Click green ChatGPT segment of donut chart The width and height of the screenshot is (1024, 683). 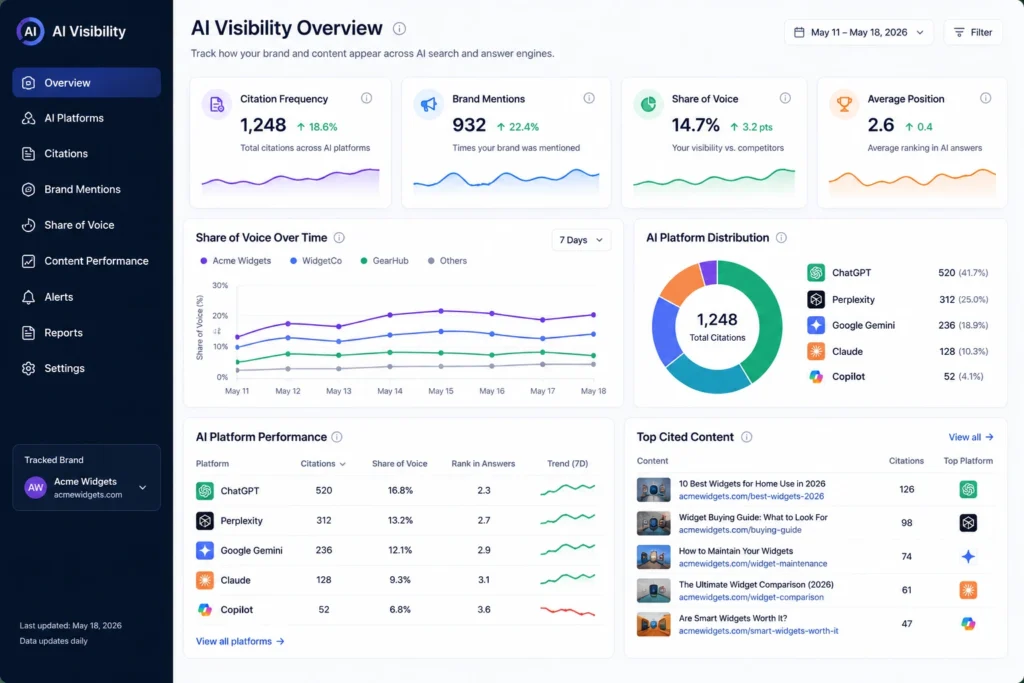point(765,313)
